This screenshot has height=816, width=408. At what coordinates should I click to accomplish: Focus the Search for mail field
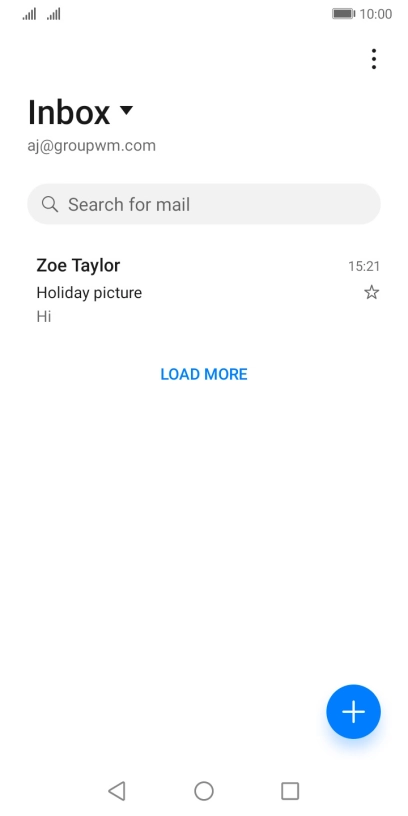click(x=204, y=204)
